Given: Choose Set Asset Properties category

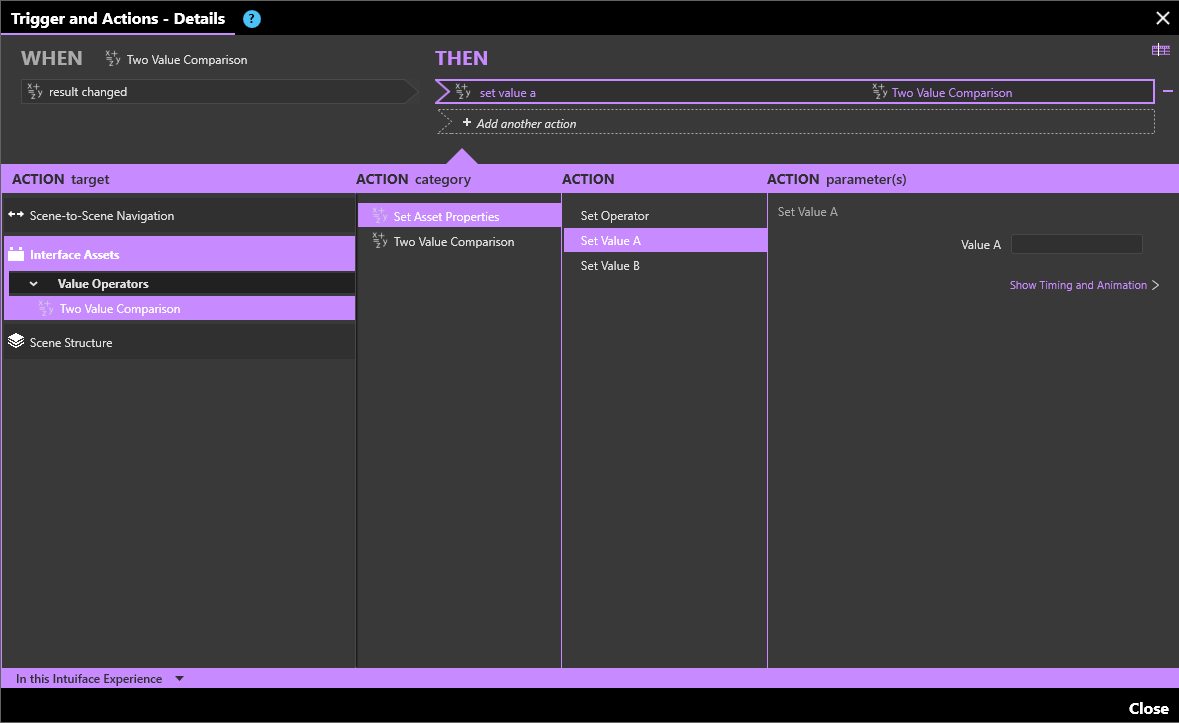Looking at the screenshot, I should coord(459,216).
